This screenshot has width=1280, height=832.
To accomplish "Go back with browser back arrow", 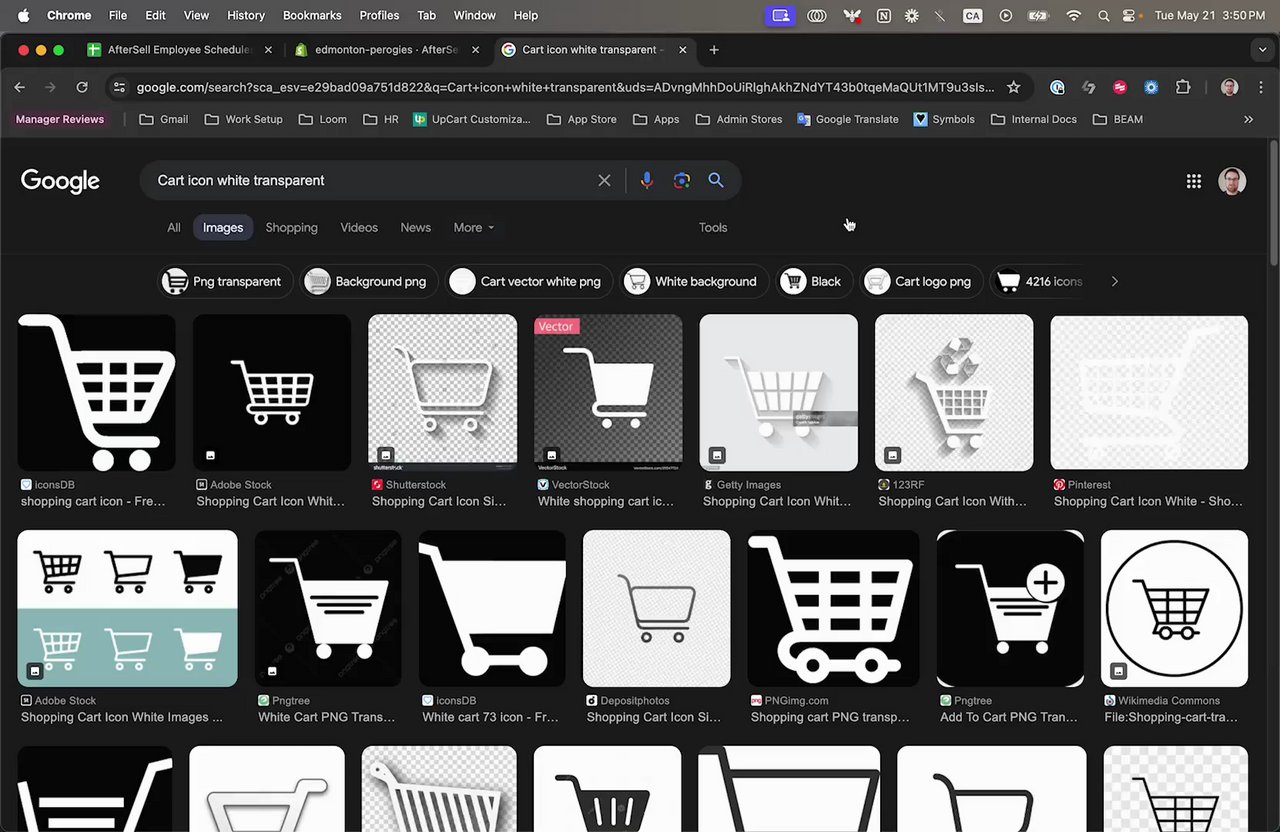I will pos(20,87).
